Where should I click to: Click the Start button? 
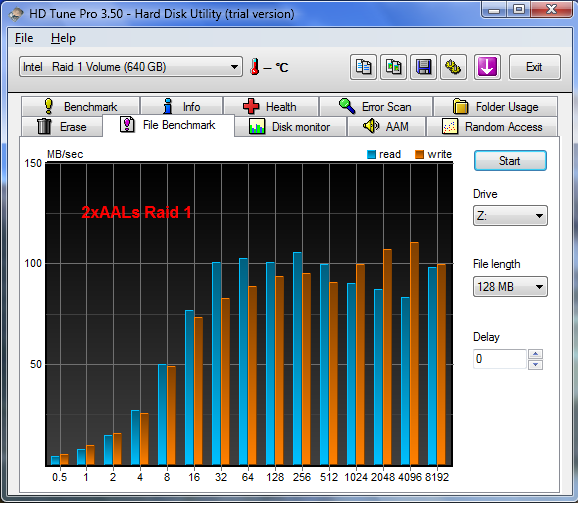point(510,161)
